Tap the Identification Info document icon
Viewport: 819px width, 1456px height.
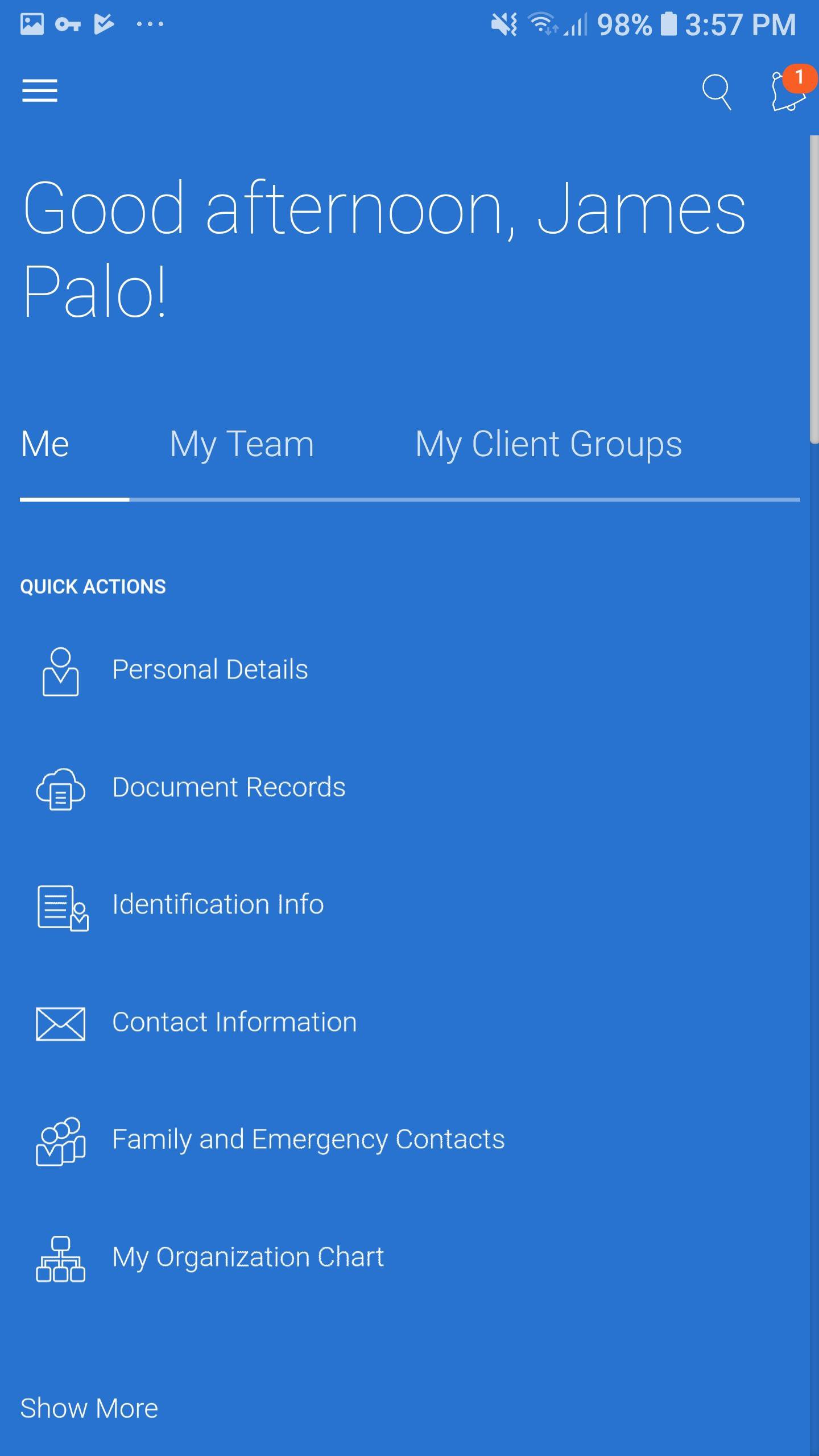pyautogui.click(x=62, y=907)
